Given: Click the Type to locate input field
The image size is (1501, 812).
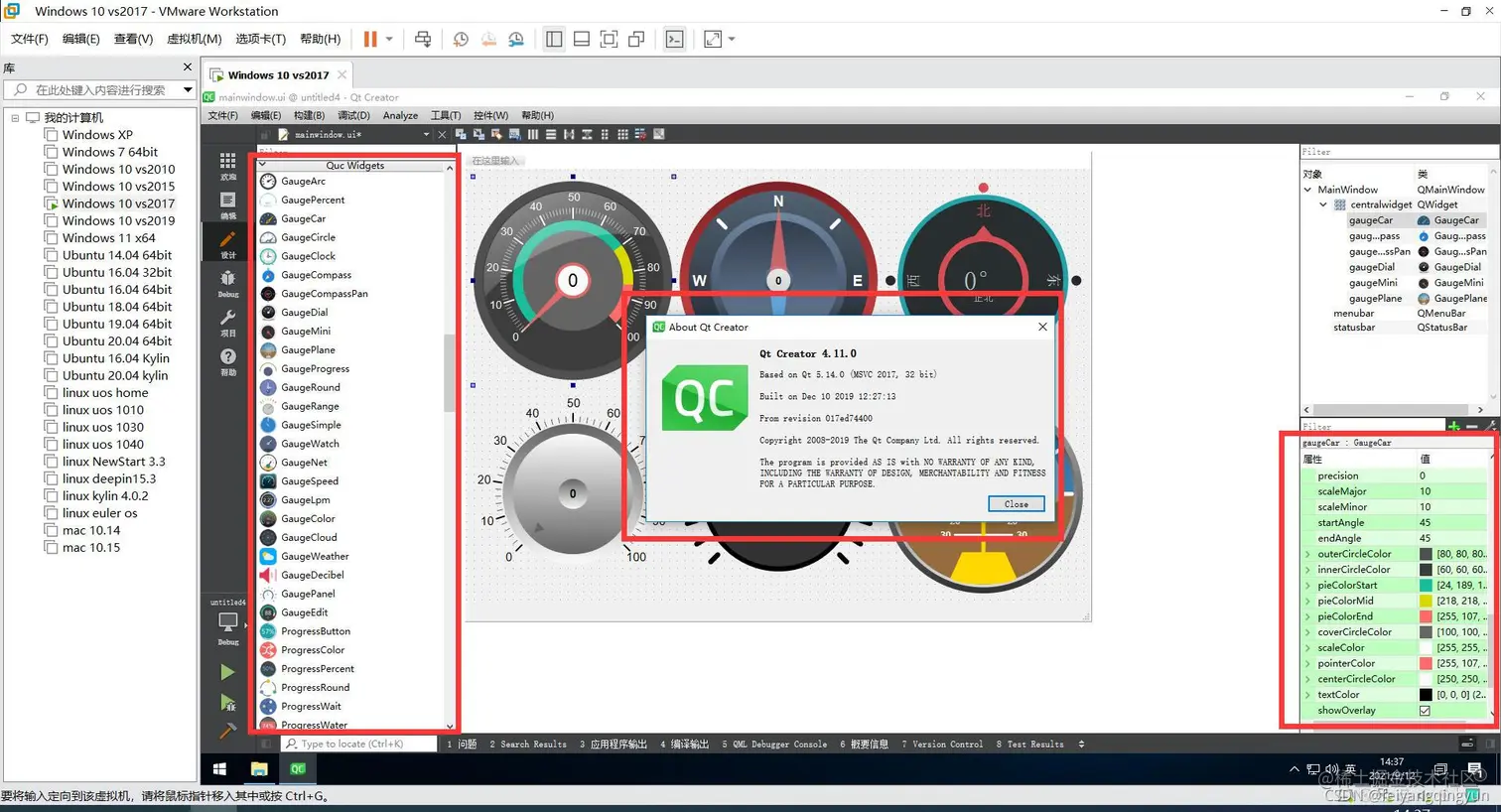Looking at the screenshot, I should coord(358,744).
